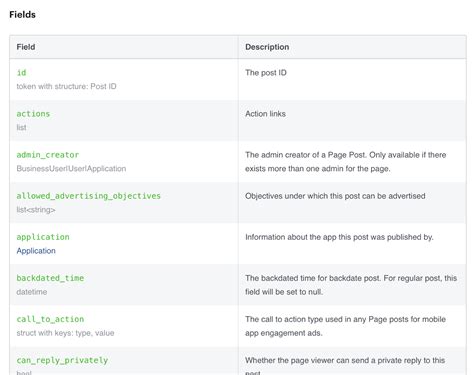Click 'Information about the app' description

pos(339,237)
